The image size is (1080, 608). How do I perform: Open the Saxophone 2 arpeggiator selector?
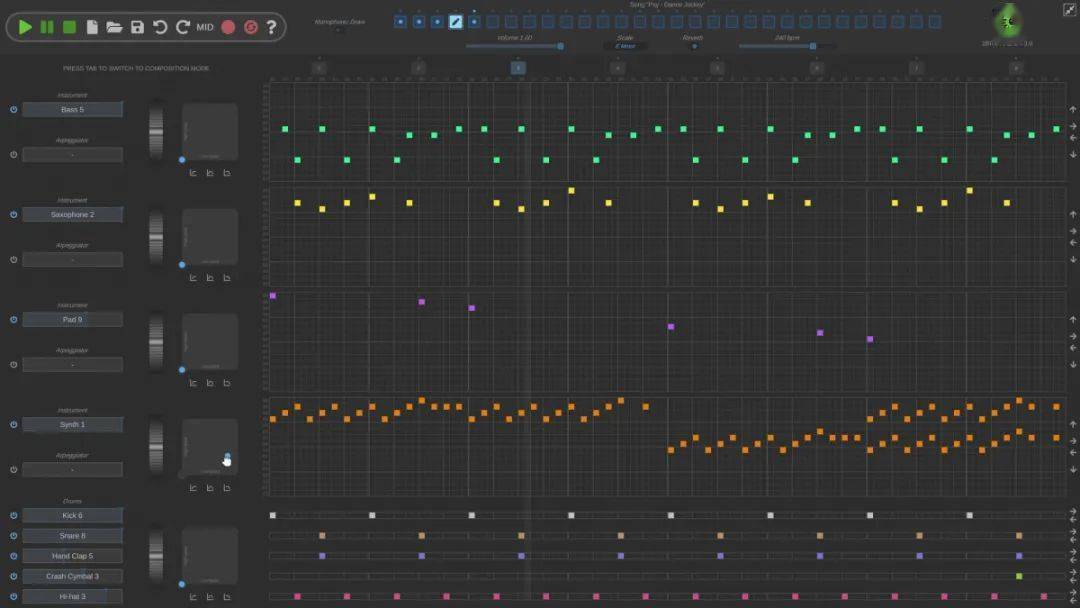(72, 260)
